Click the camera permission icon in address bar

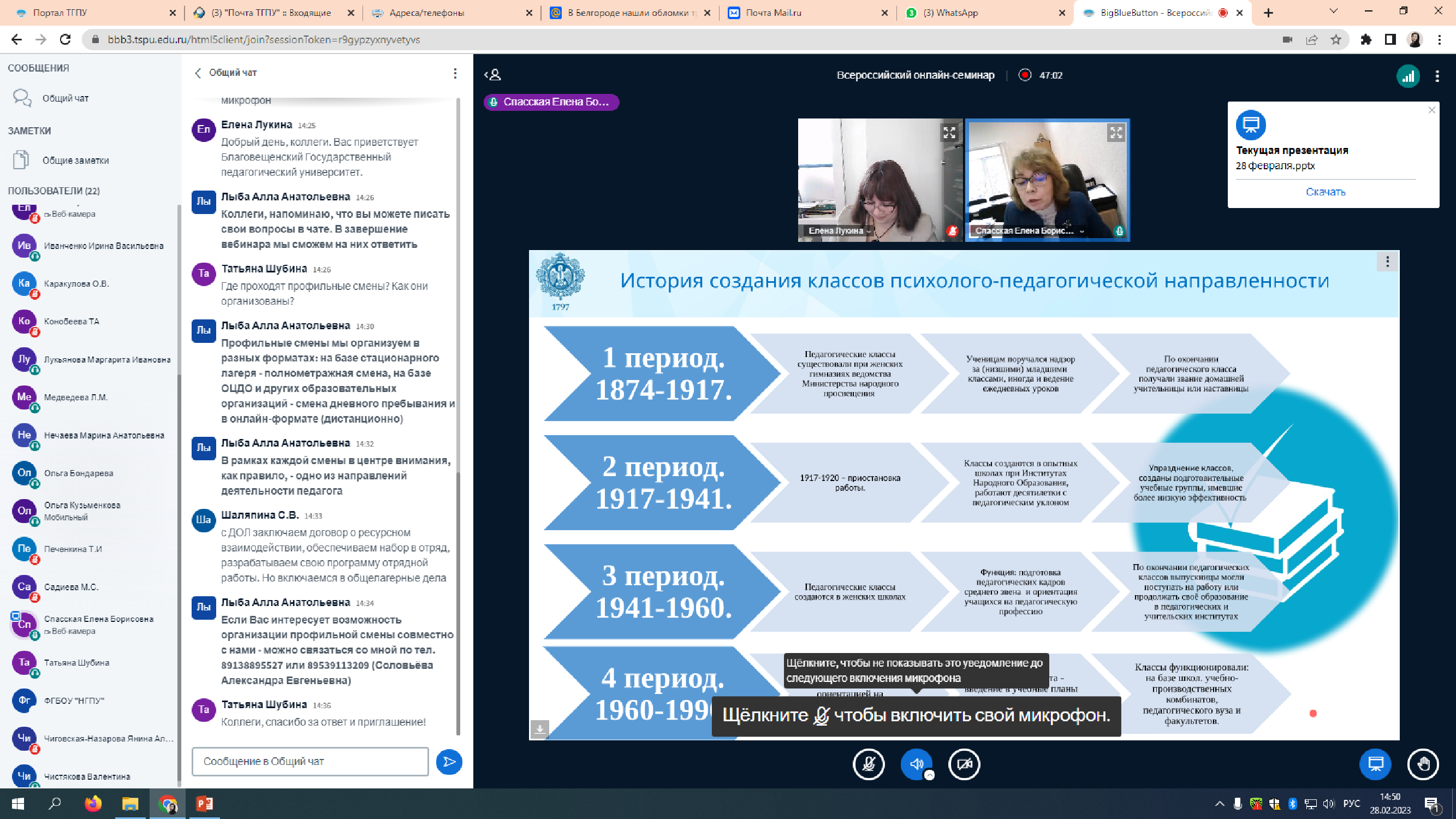(x=1287, y=39)
